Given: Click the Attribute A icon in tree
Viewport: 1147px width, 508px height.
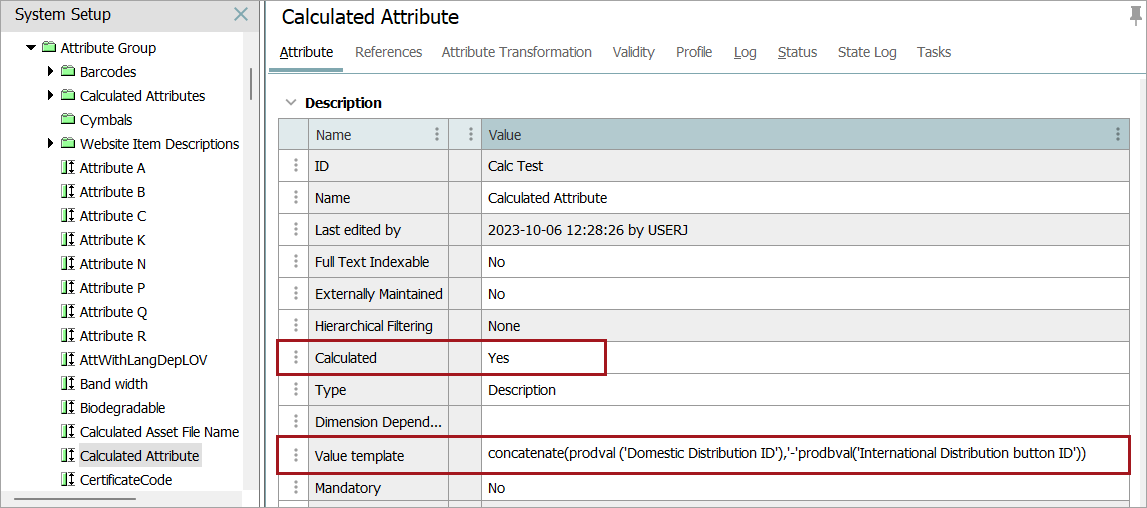Looking at the screenshot, I should click(68, 168).
